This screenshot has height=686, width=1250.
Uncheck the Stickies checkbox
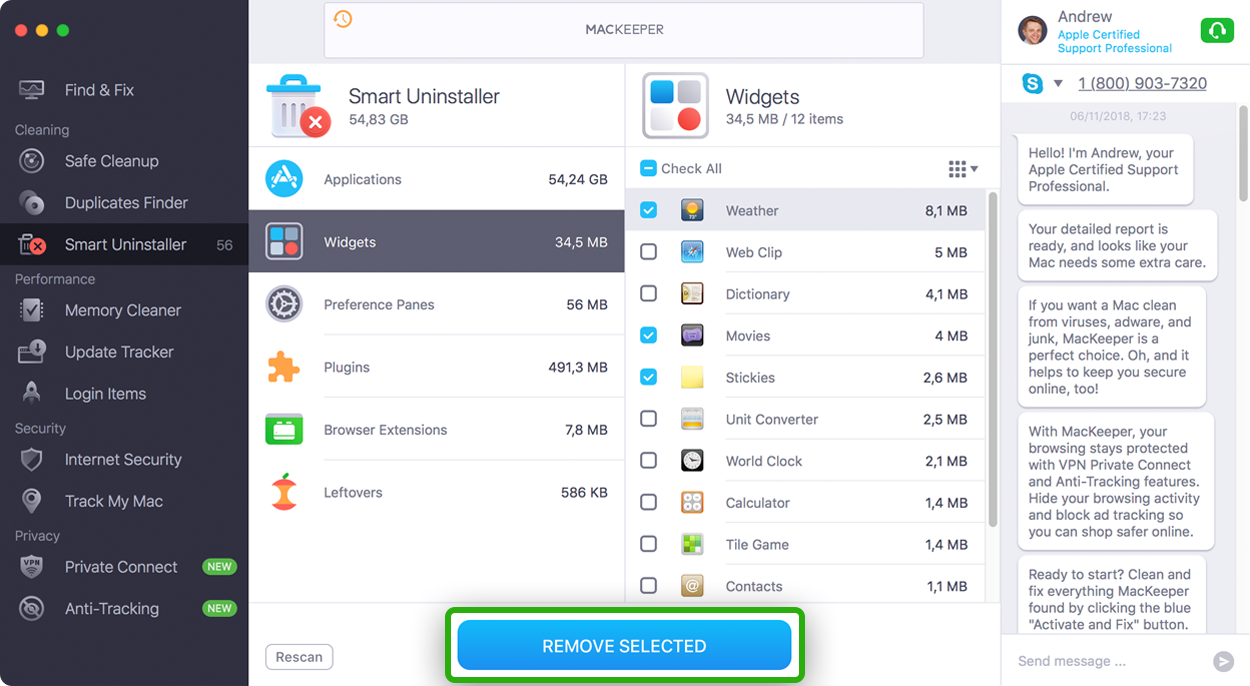(x=648, y=378)
